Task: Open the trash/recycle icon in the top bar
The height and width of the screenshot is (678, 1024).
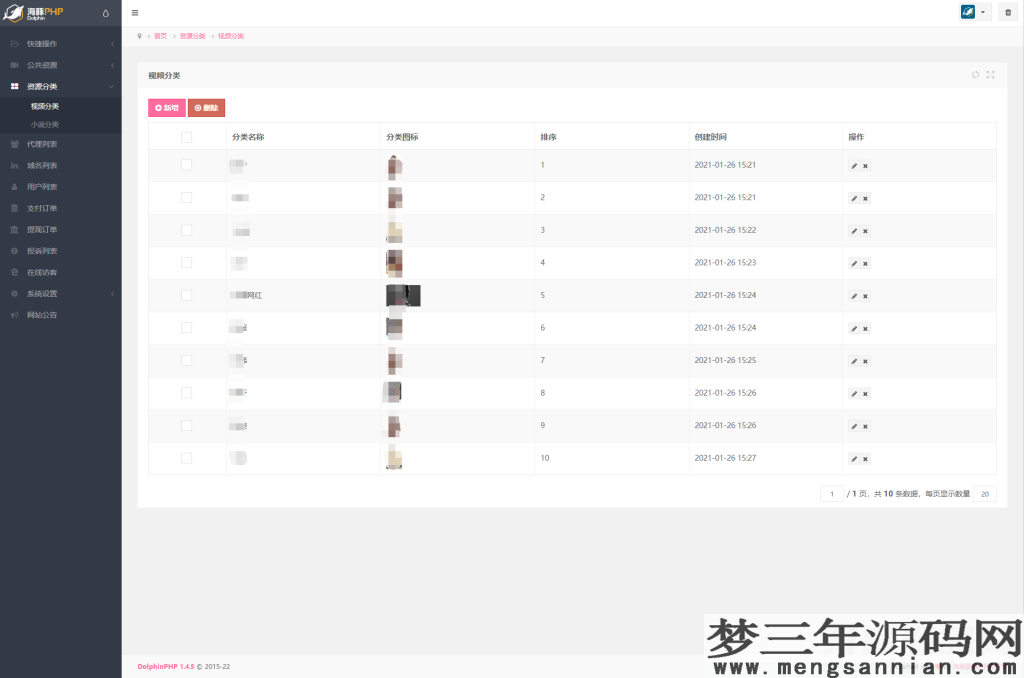Action: (x=1010, y=12)
